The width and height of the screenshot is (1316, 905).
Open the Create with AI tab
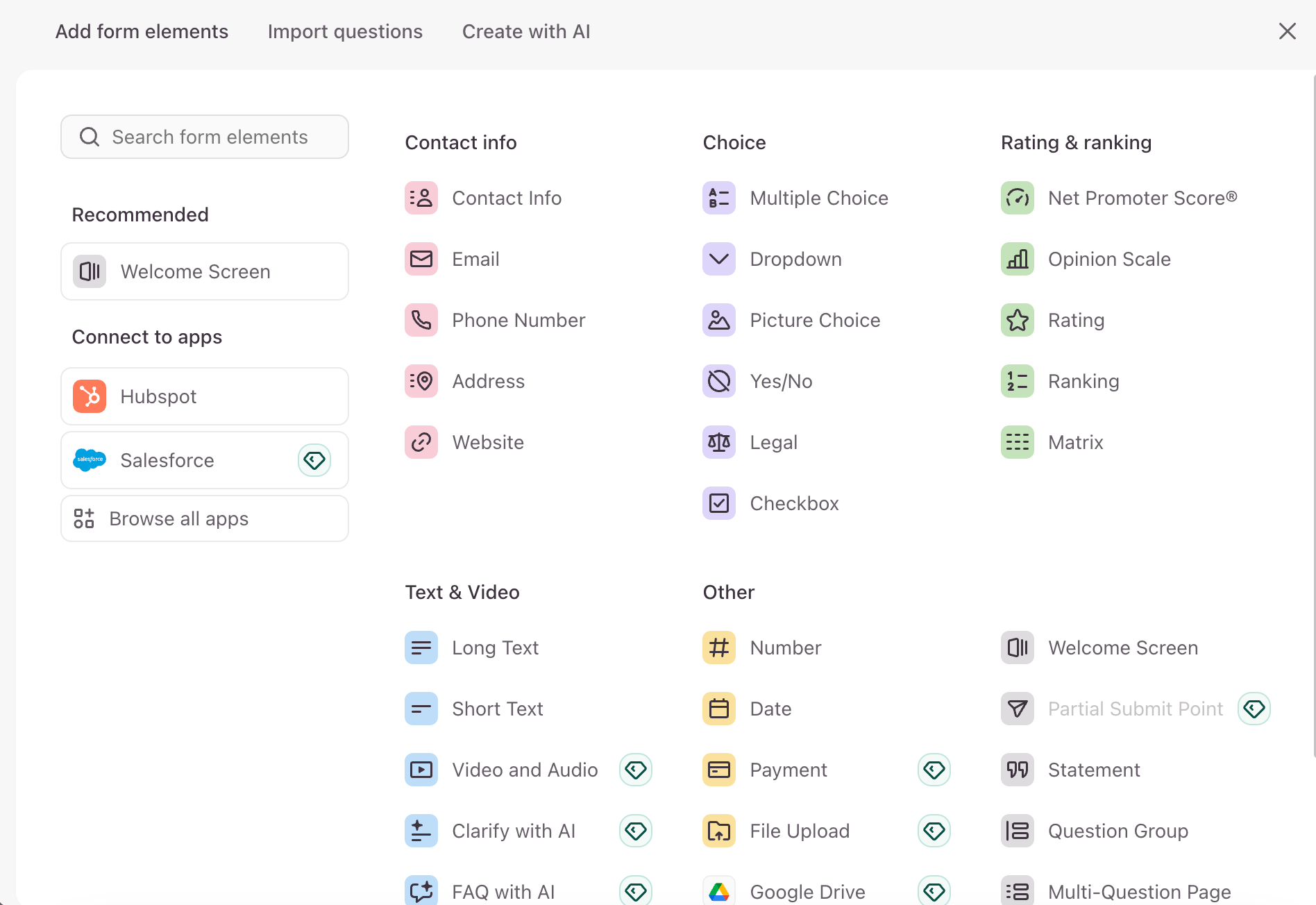tap(525, 31)
